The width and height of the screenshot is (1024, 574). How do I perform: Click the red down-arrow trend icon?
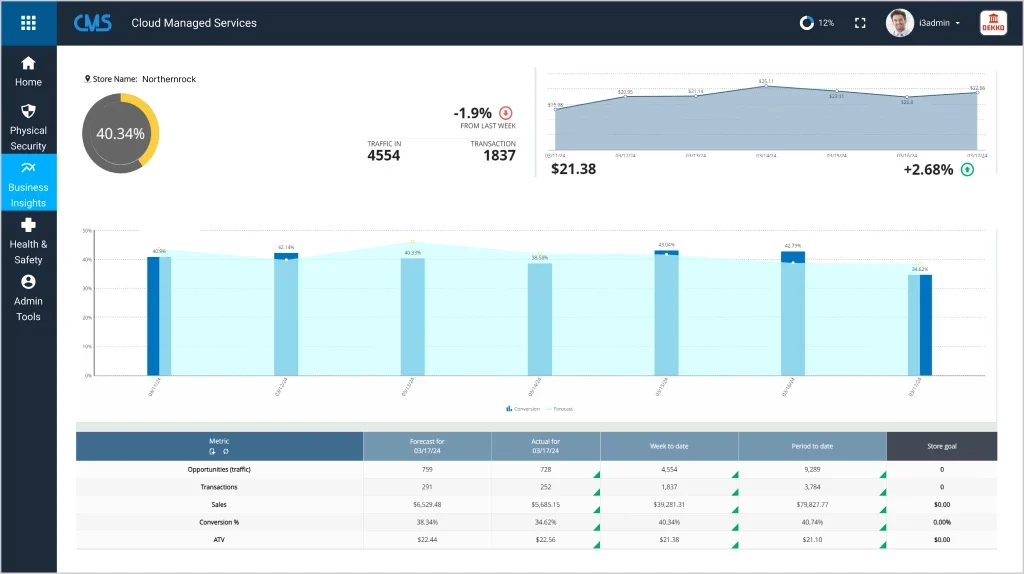[x=505, y=113]
